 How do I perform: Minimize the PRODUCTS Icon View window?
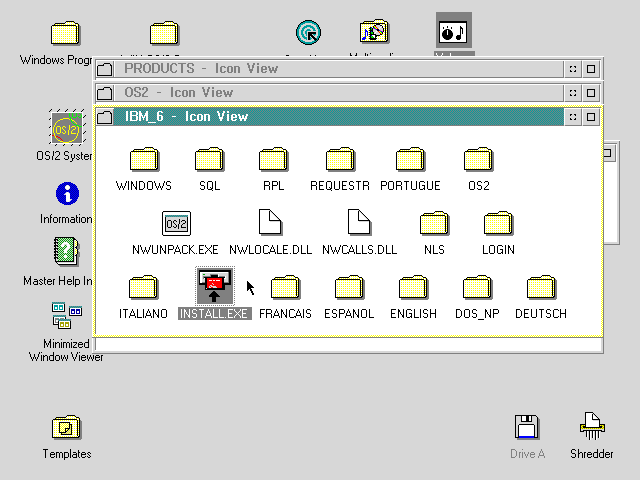tap(573, 69)
